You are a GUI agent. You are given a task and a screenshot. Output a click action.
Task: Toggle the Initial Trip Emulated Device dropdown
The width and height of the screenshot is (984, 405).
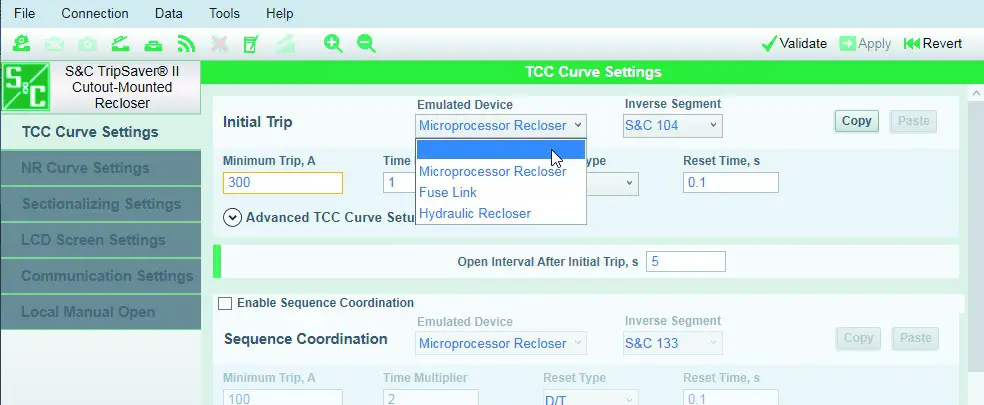[501, 126]
